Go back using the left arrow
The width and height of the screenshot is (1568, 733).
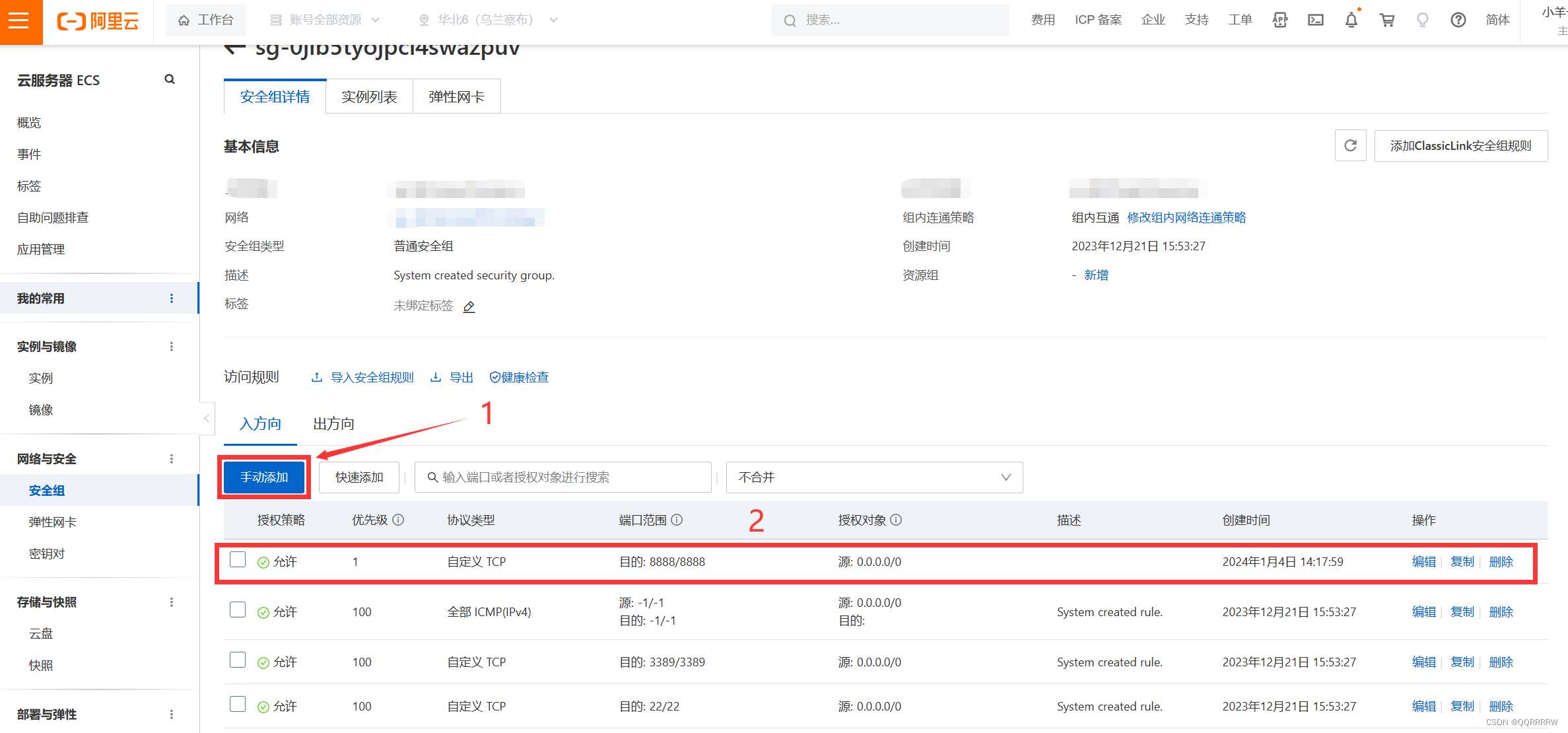(234, 48)
